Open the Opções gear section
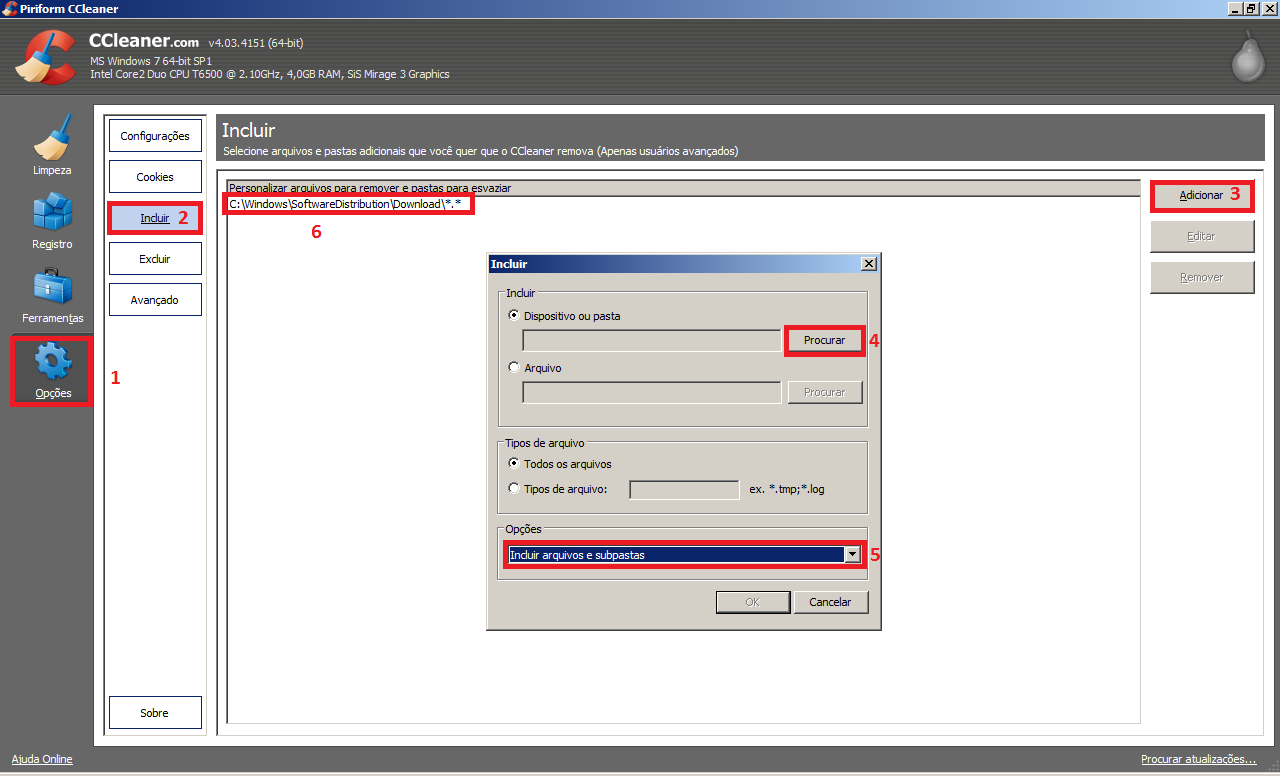1280x776 pixels. pyautogui.click(x=52, y=370)
